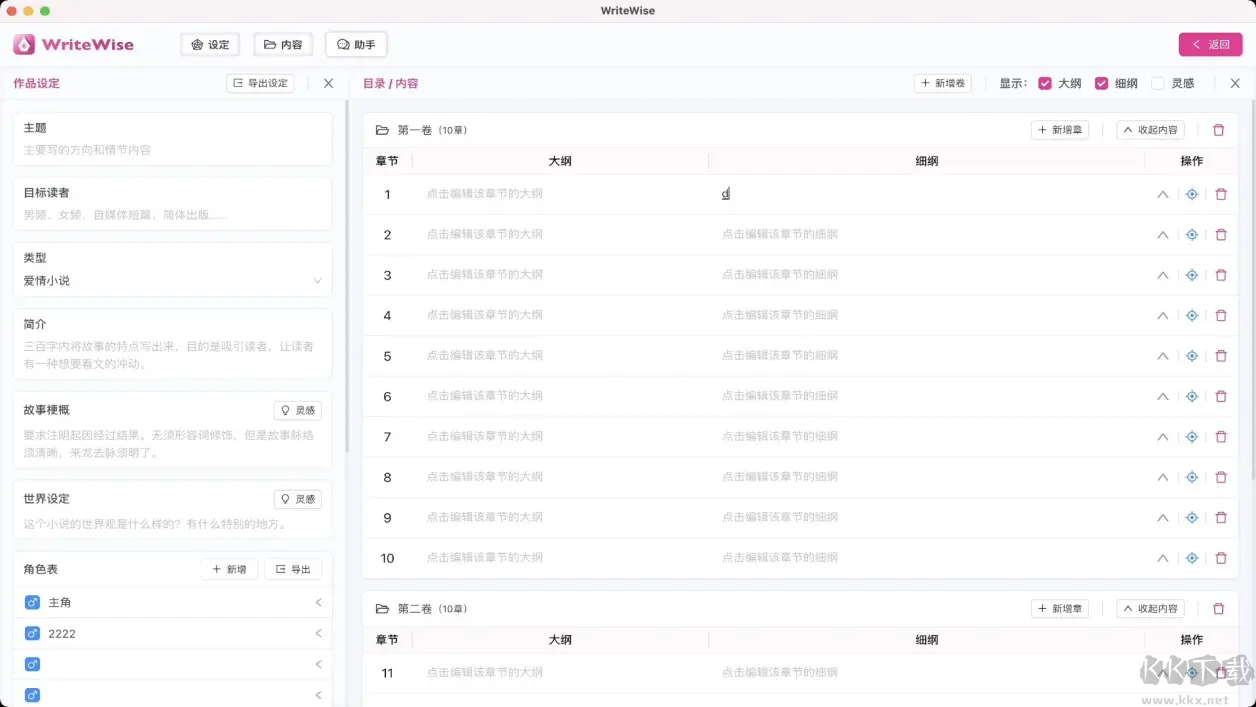
Task: Expand the 2222 character entry
Action: 318,634
